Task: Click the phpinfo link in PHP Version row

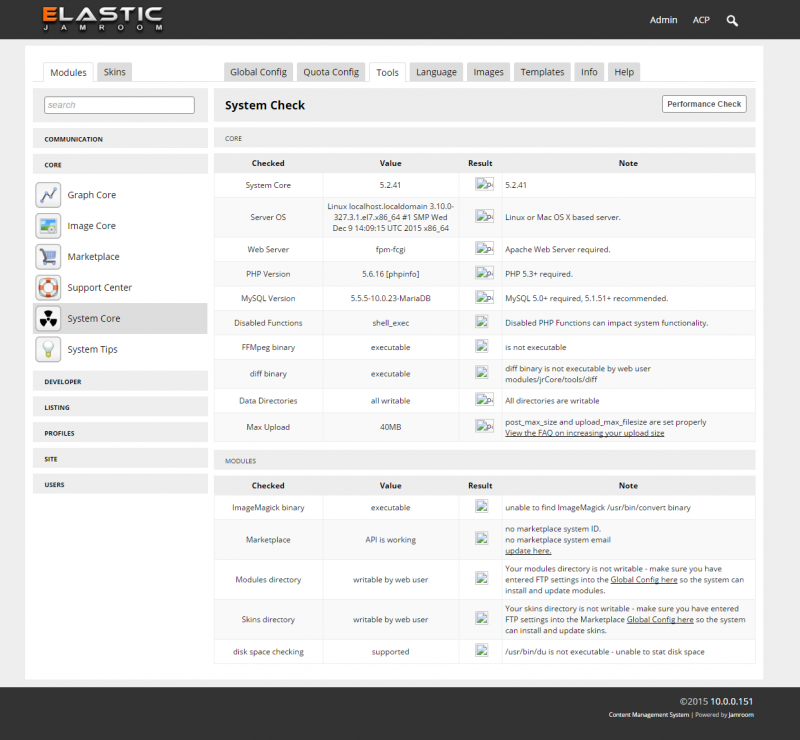Action: 401,273
